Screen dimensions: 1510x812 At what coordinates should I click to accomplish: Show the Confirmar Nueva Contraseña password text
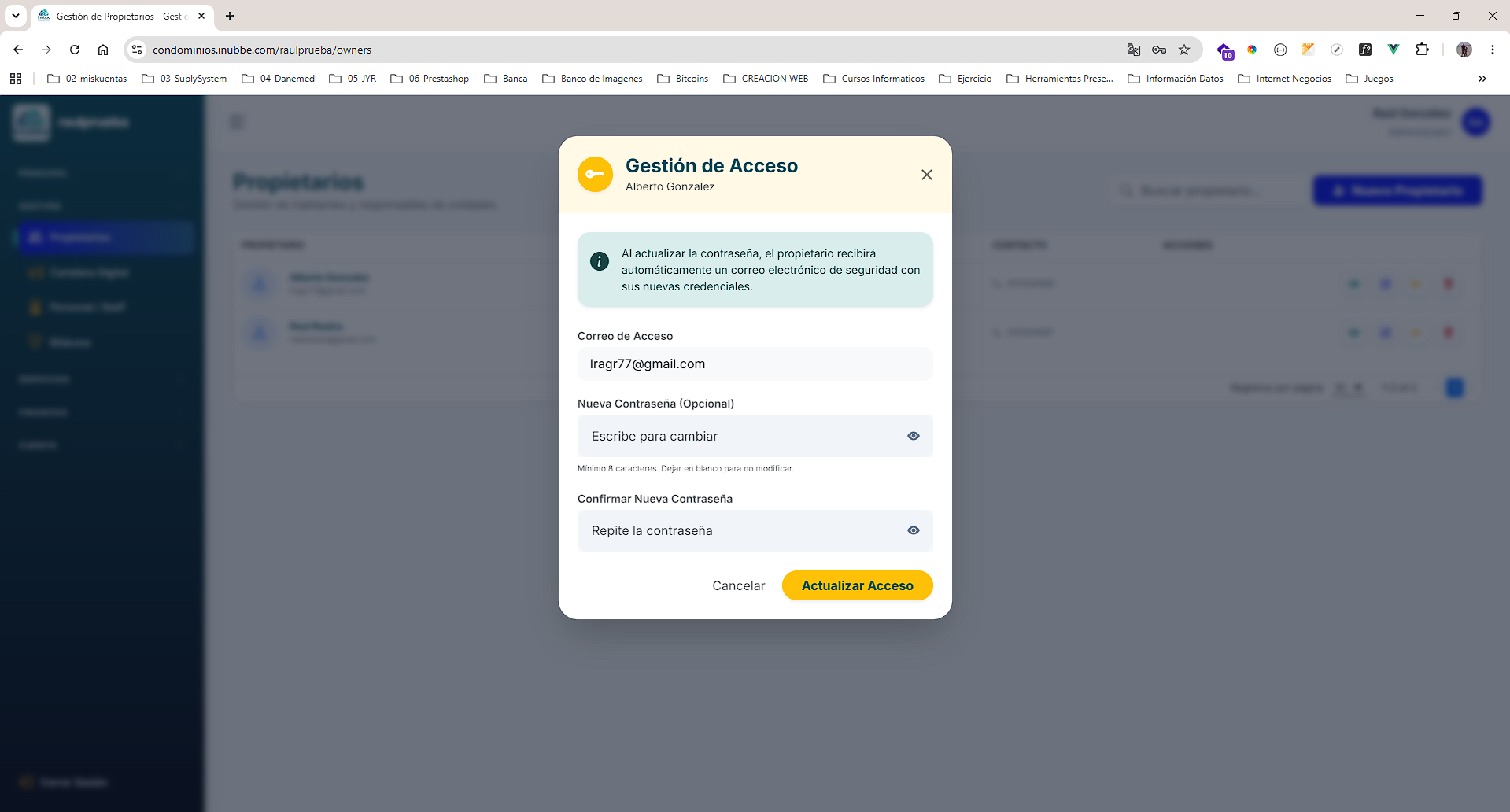pos(914,530)
